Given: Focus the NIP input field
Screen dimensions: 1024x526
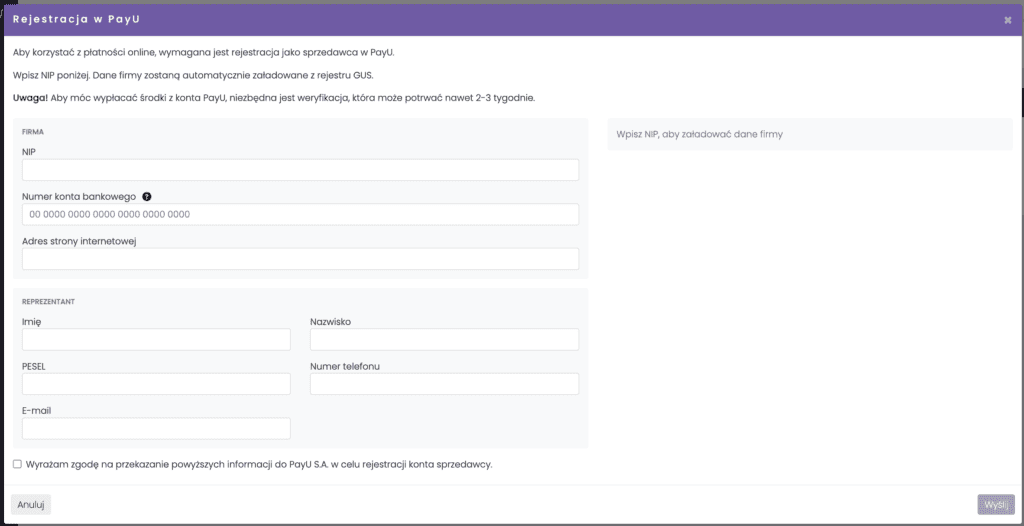Looking at the screenshot, I should point(300,170).
